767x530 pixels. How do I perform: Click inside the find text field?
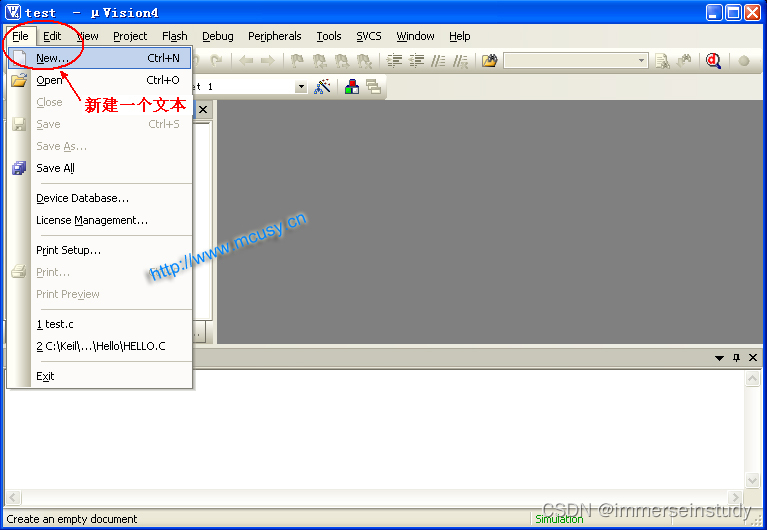pyautogui.click(x=570, y=61)
